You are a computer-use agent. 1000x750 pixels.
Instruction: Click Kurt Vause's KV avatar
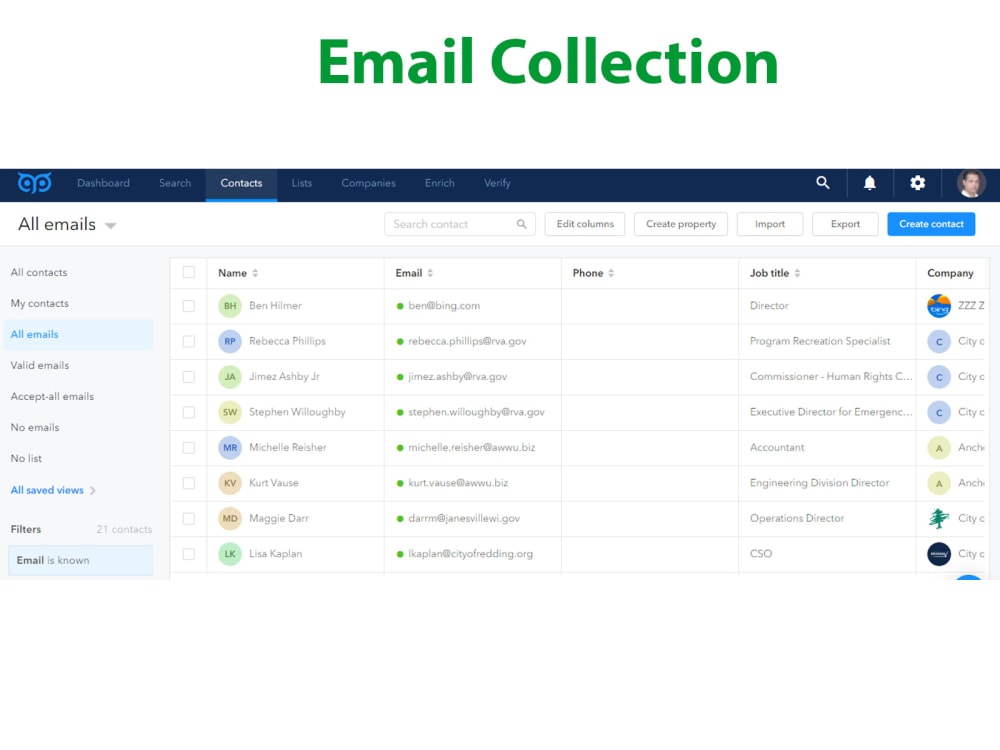click(x=230, y=483)
